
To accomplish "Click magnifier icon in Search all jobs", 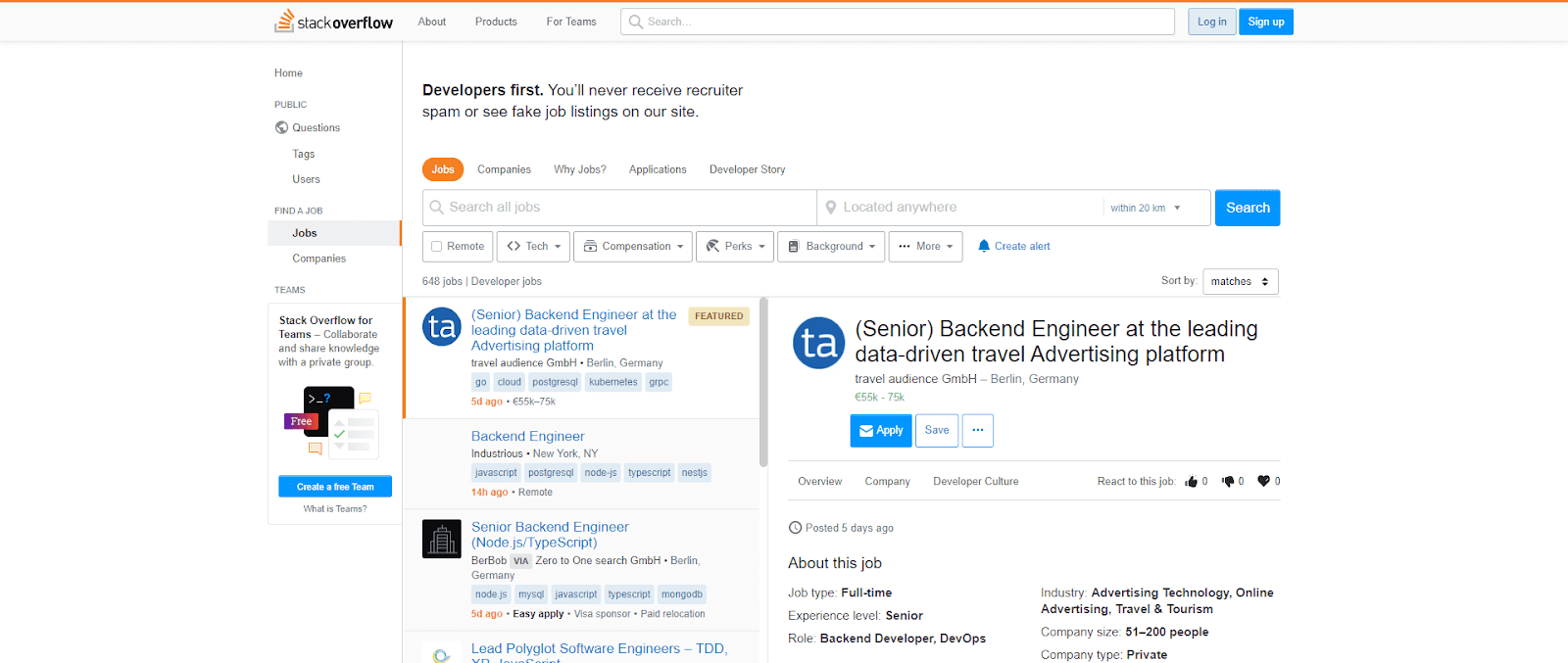I will click(x=437, y=208).
